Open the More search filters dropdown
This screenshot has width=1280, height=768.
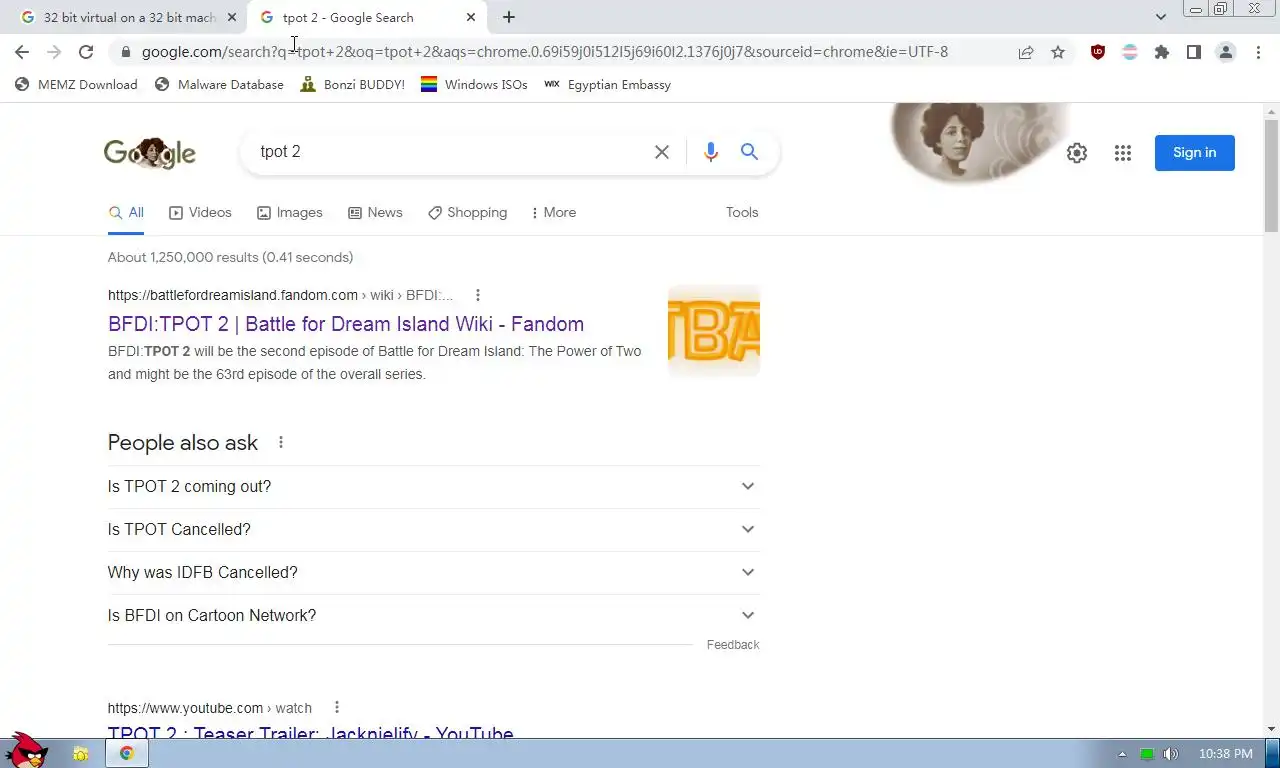click(x=553, y=212)
